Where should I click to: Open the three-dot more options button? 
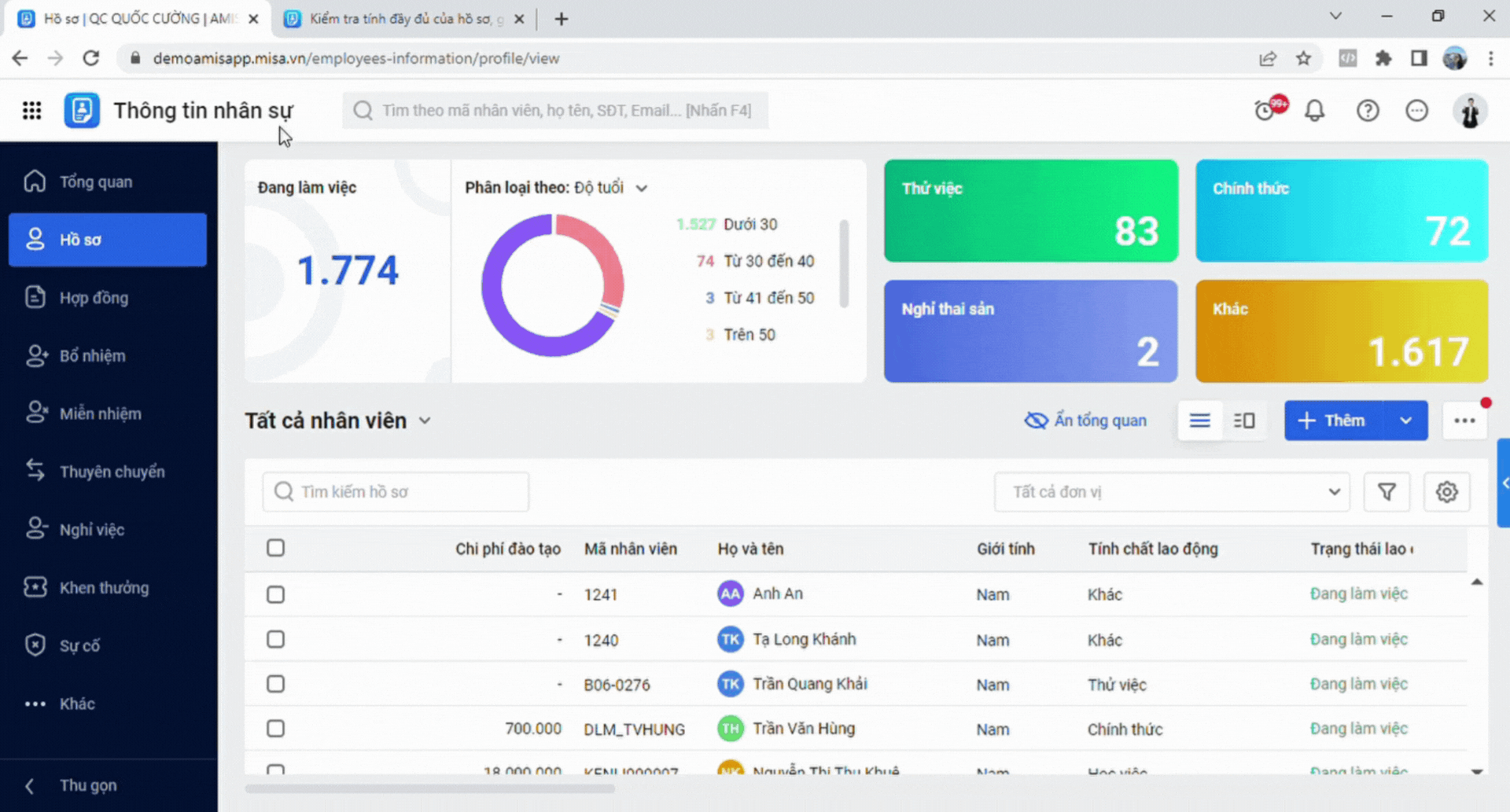[1464, 421]
